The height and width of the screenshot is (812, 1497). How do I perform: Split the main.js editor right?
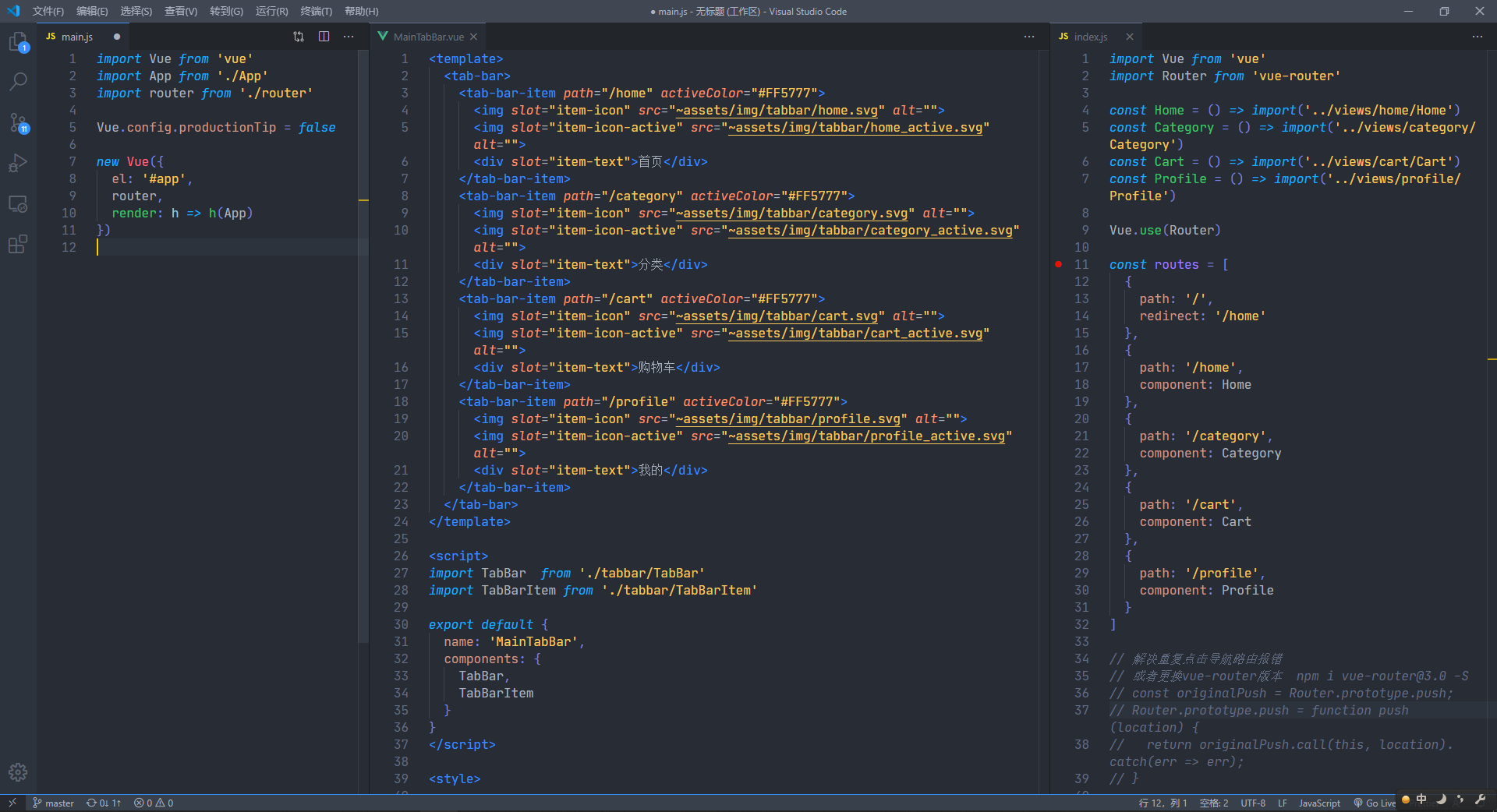pos(324,37)
